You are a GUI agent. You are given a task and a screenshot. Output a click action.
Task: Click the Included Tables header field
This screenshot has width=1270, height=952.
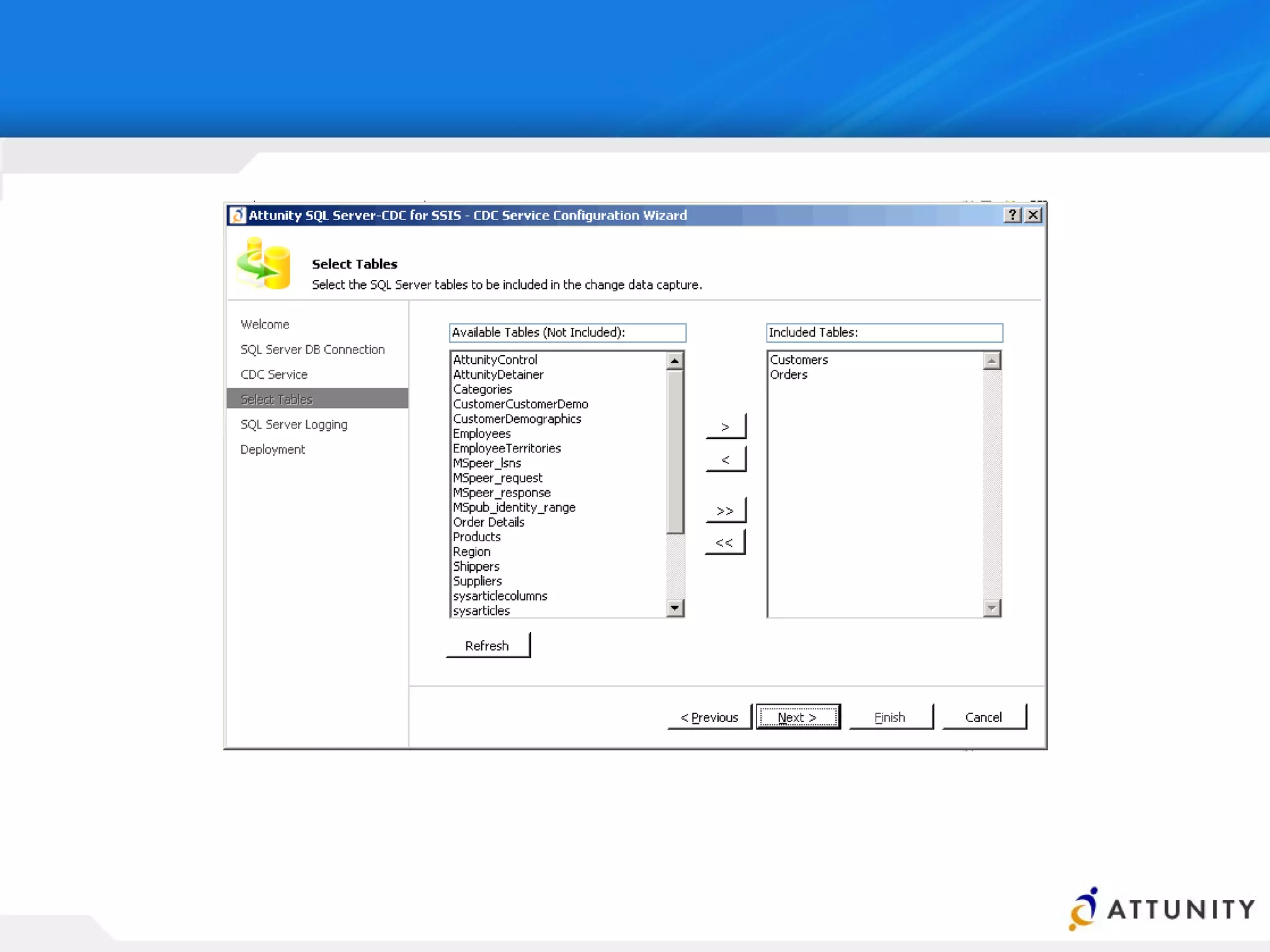(x=884, y=333)
